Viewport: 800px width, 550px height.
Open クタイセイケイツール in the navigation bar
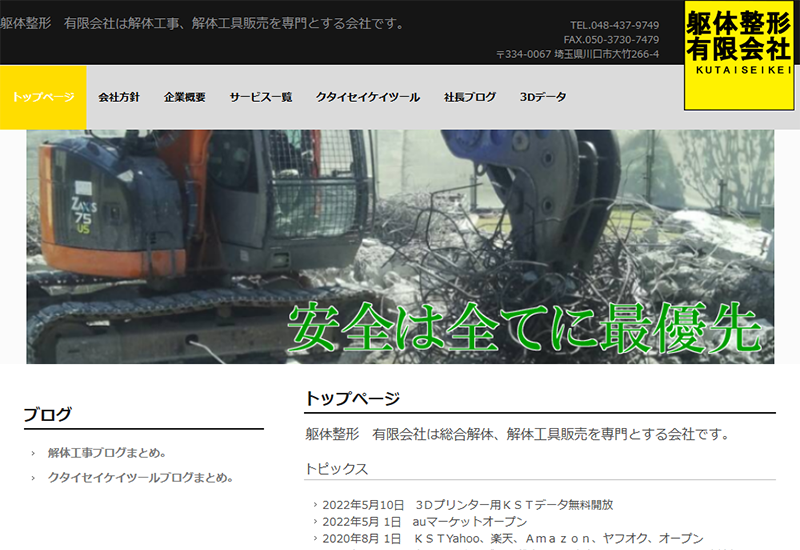tap(368, 97)
